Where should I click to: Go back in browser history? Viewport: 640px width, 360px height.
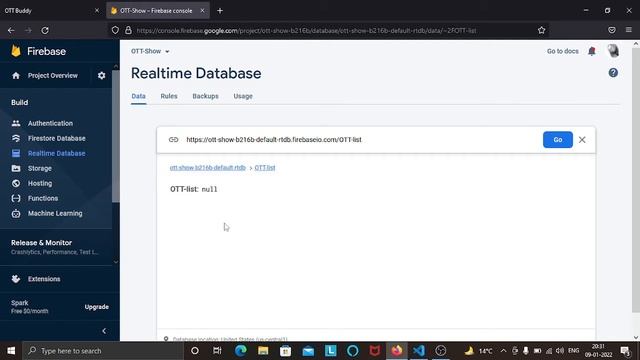[x=11, y=31]
